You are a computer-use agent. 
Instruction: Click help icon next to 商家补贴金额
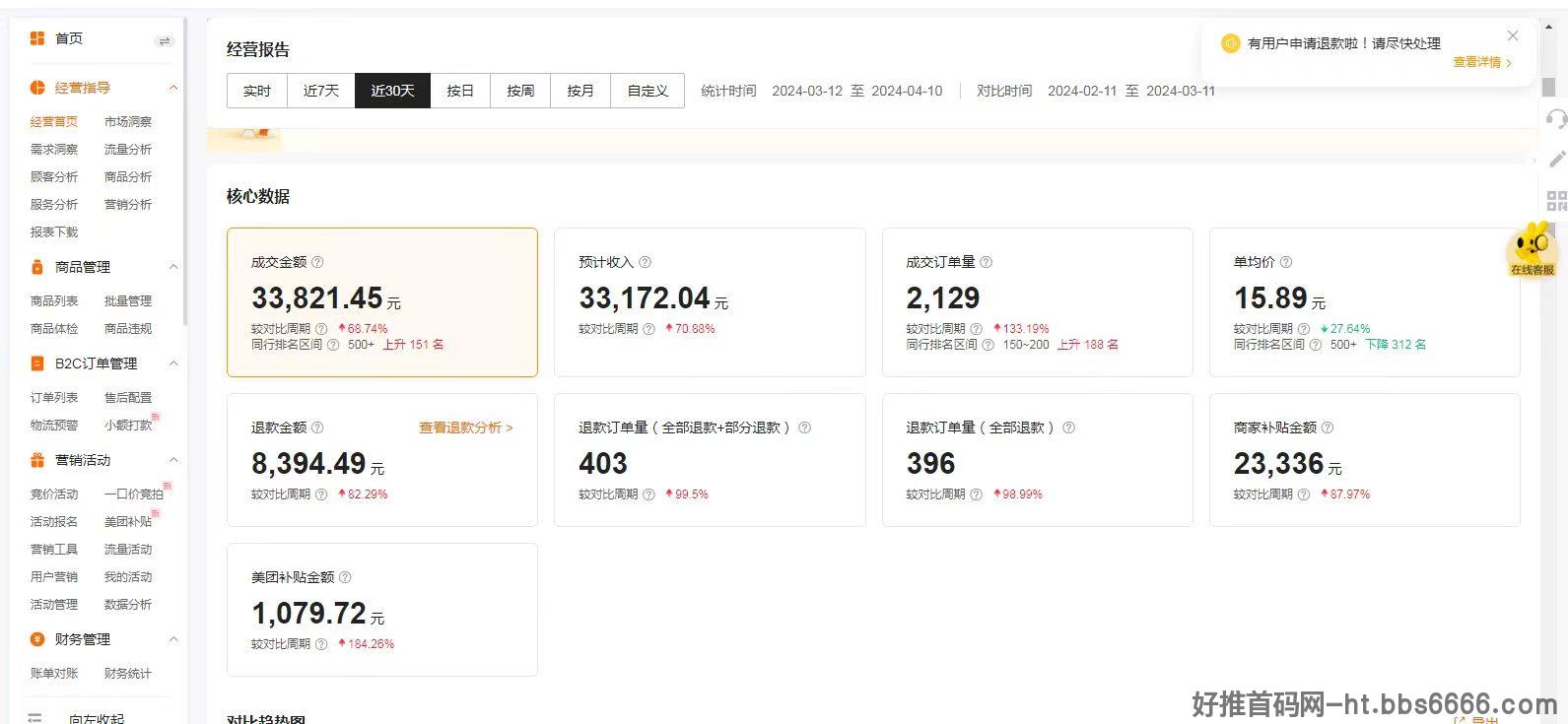1327,428
